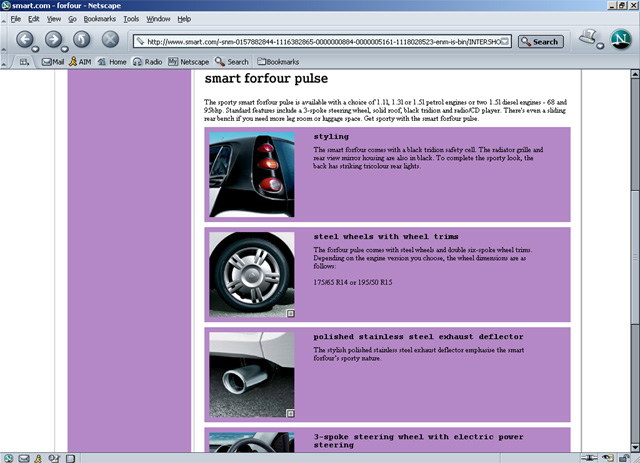640x463 pixels.
Task: Stop loading the page
Action: (110, 41)
